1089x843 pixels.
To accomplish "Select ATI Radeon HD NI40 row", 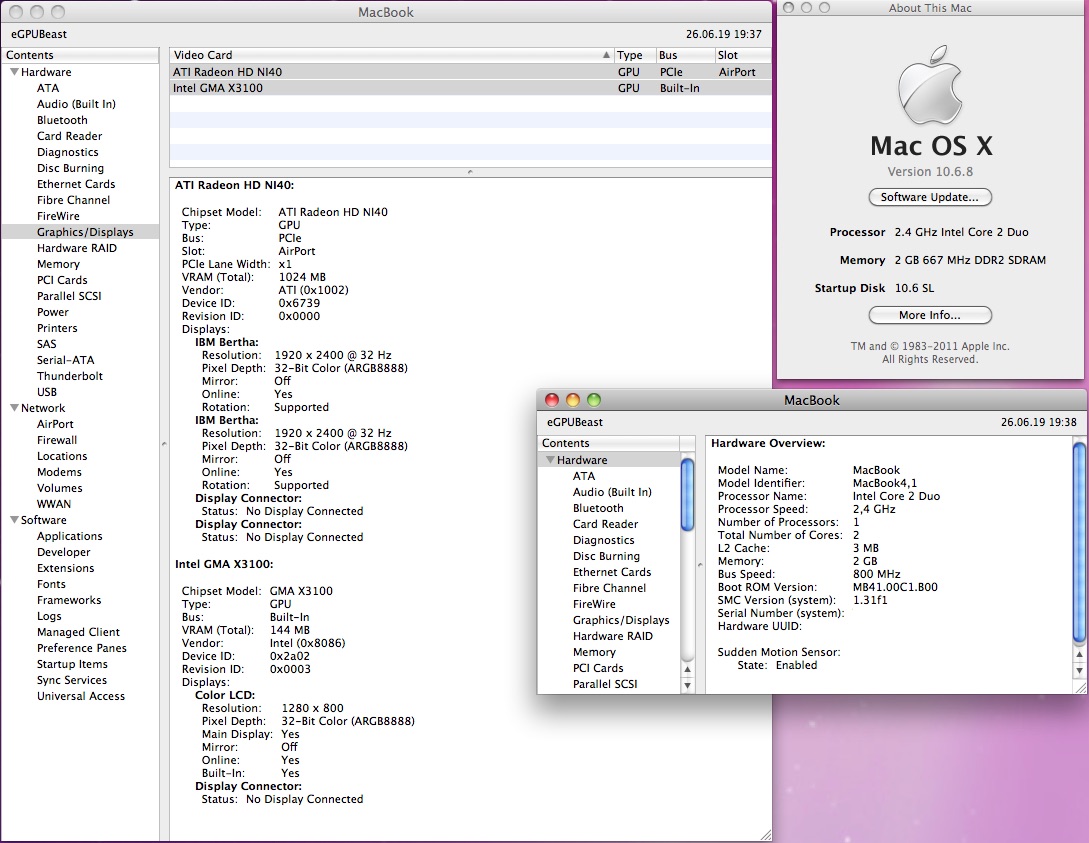I will click(x=470, y=72).
